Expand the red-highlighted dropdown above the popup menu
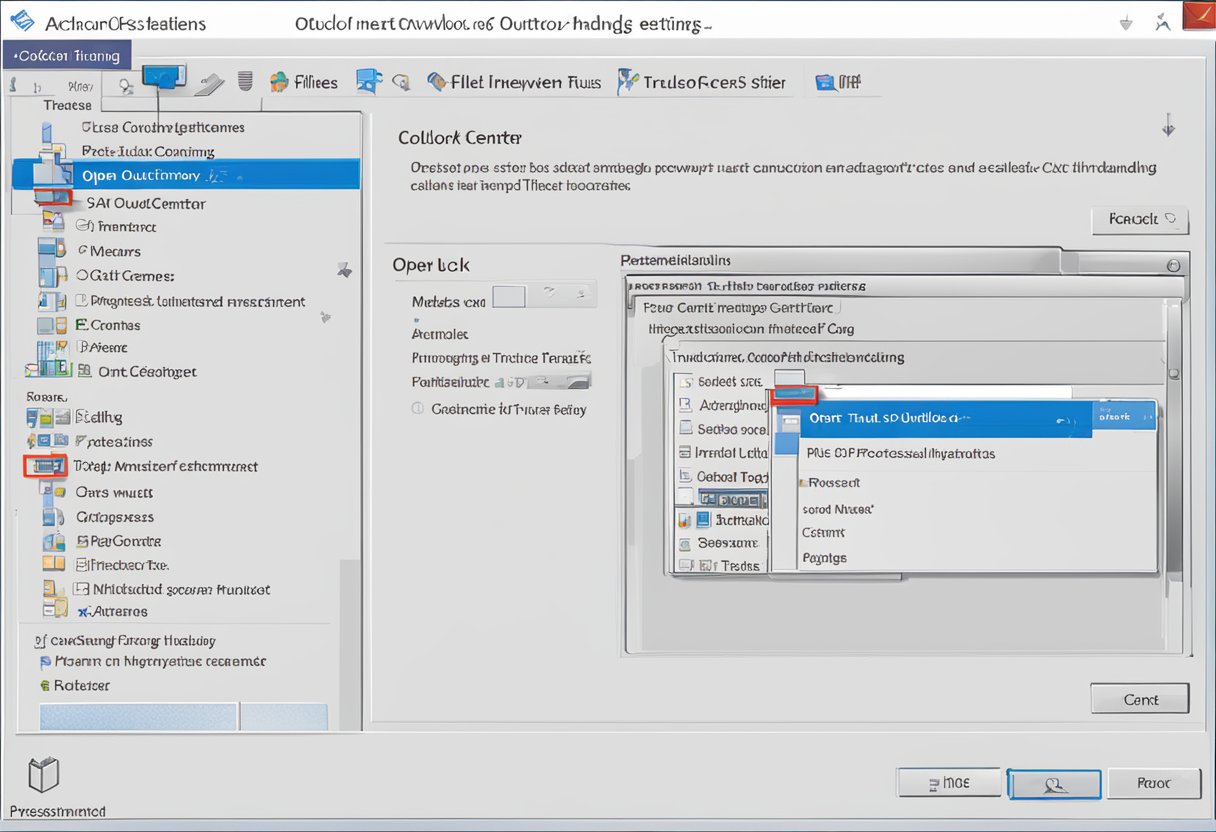1216x832 pixels. [793, 393]
